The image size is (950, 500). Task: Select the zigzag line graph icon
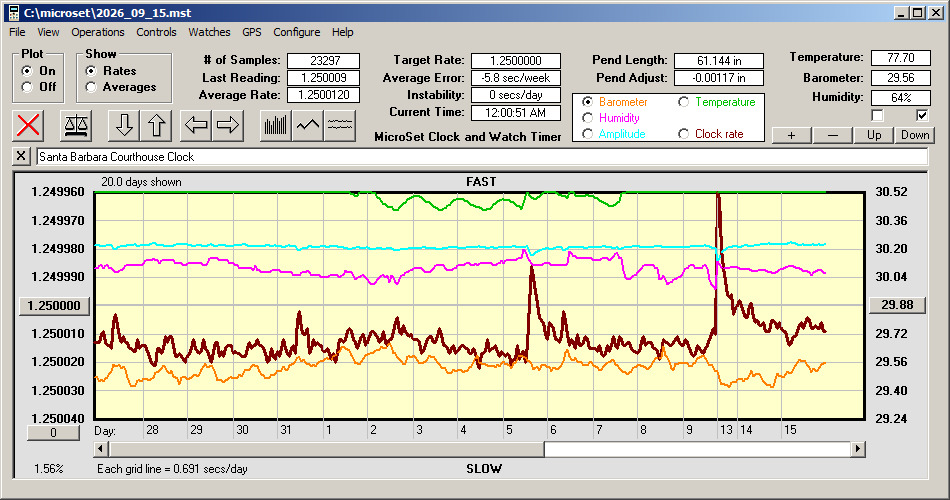pos(308,125)
